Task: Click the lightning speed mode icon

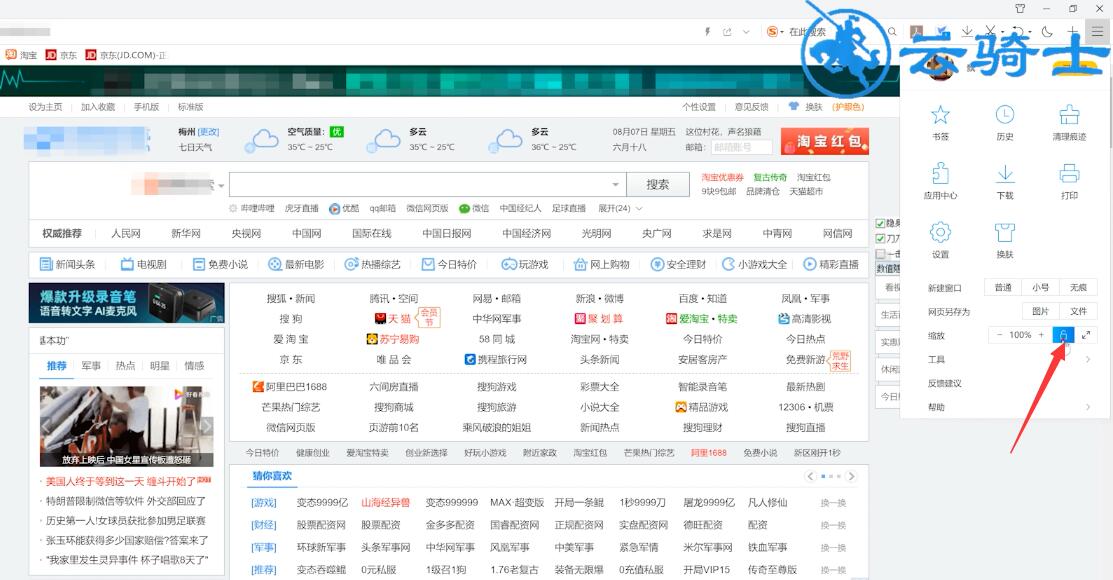Action: click(708, 32)
